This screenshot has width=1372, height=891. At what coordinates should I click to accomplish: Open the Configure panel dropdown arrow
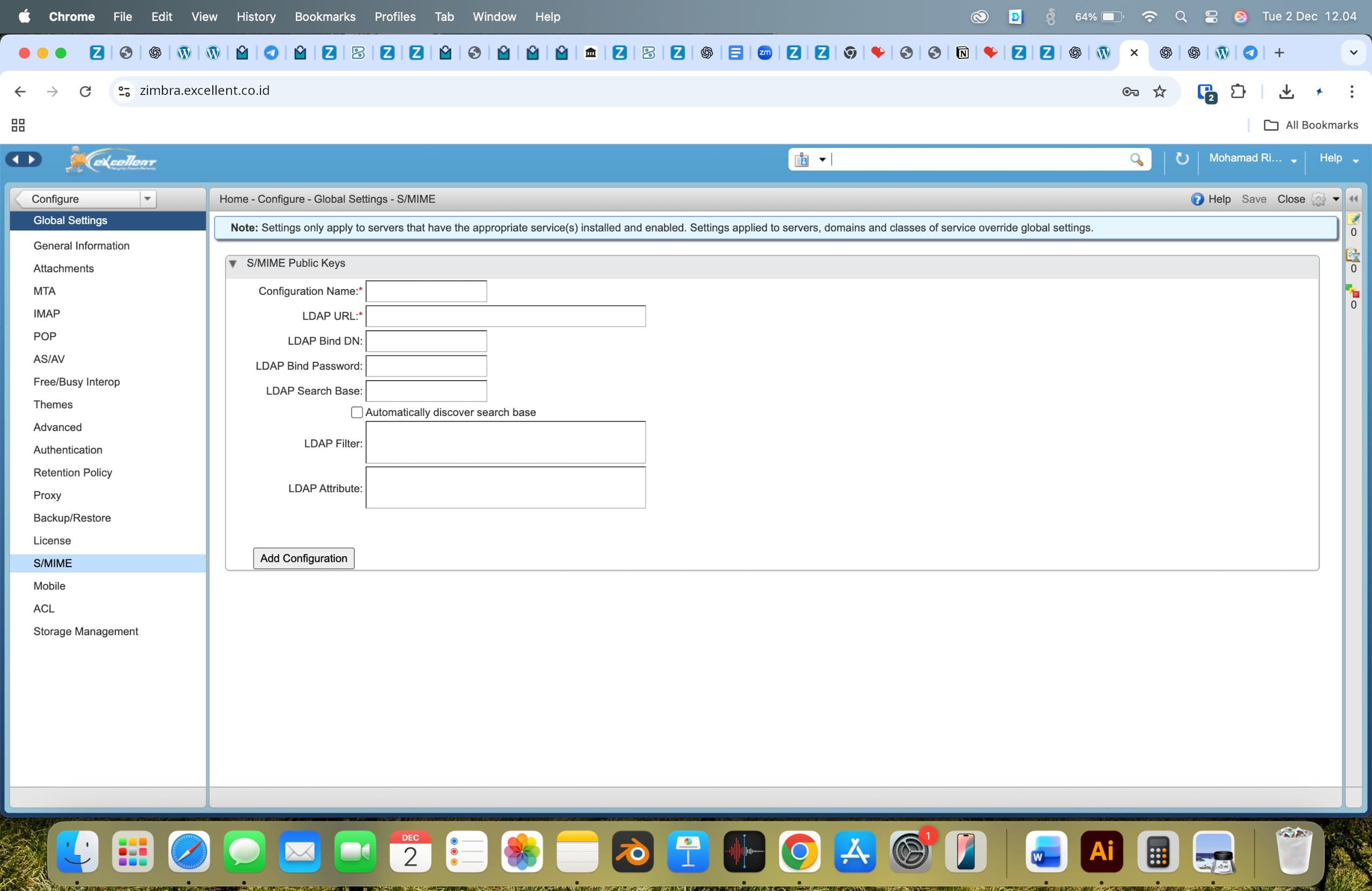click(147, 199)
